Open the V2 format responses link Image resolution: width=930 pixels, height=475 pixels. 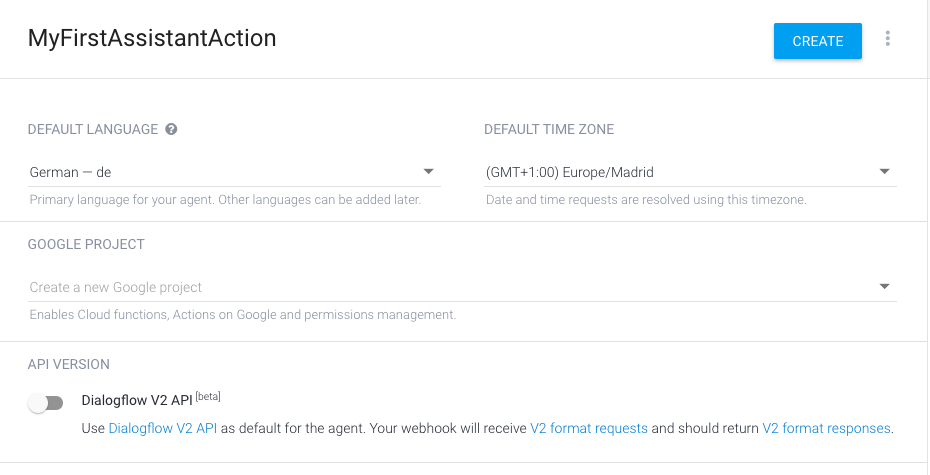826,428
